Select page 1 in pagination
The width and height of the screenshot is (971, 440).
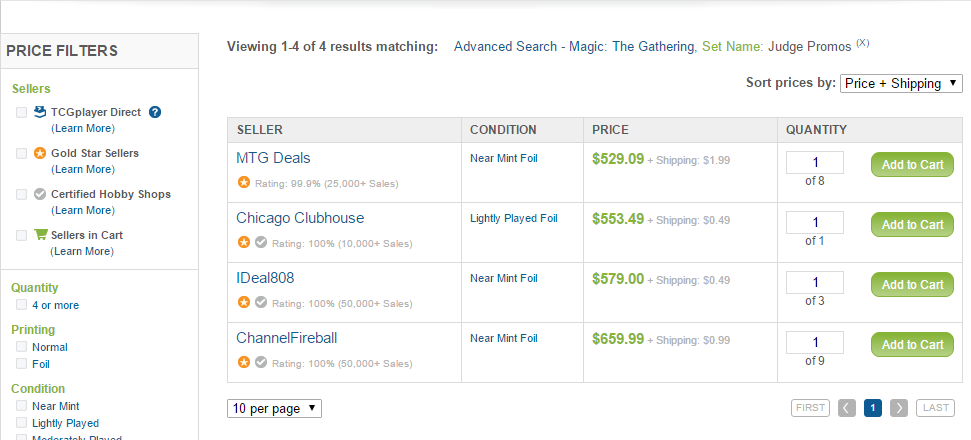point(873,408)
